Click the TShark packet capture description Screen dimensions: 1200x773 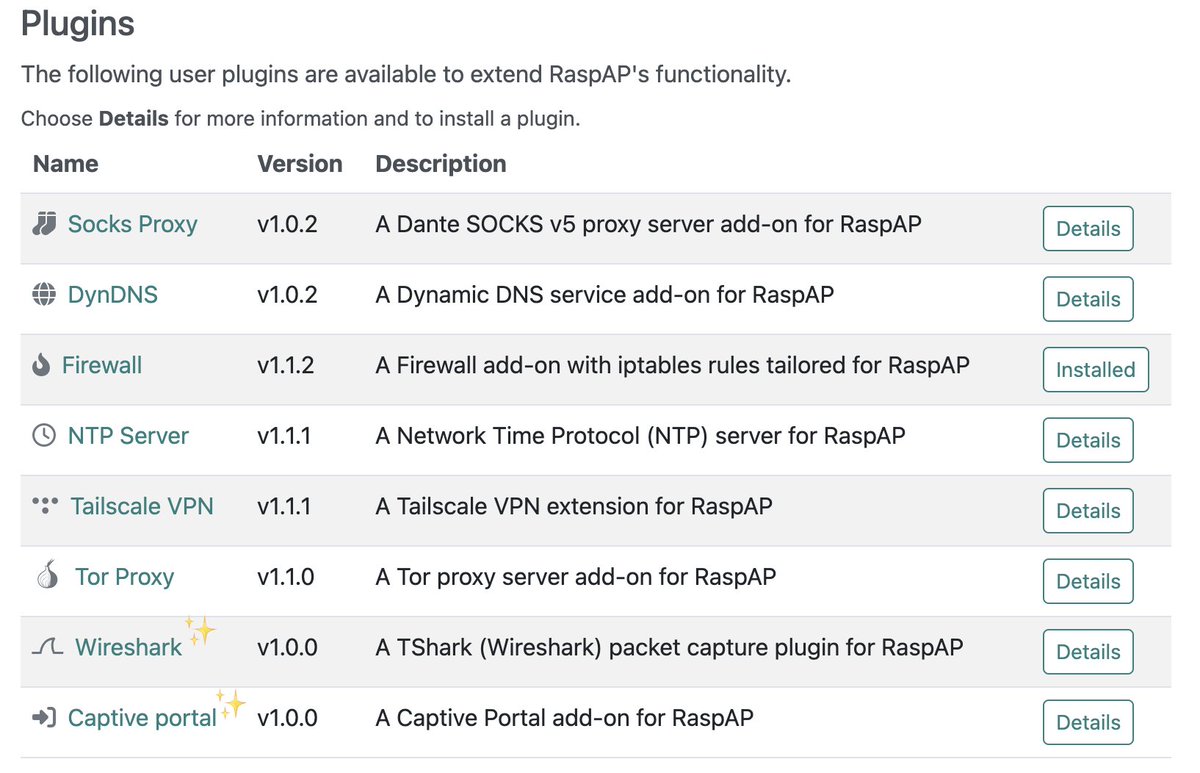tap(669, 647)
